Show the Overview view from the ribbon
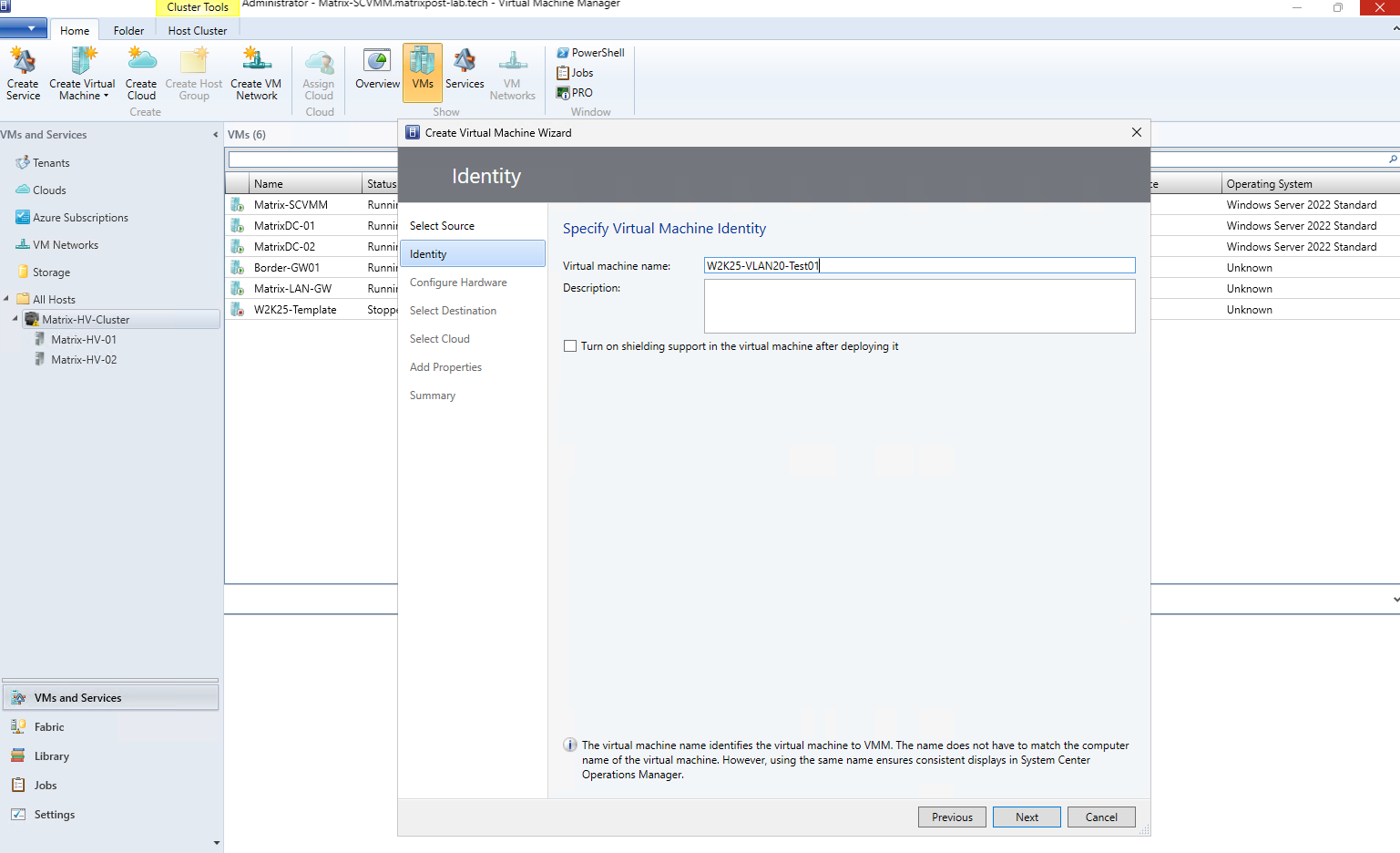 [377, 68]
